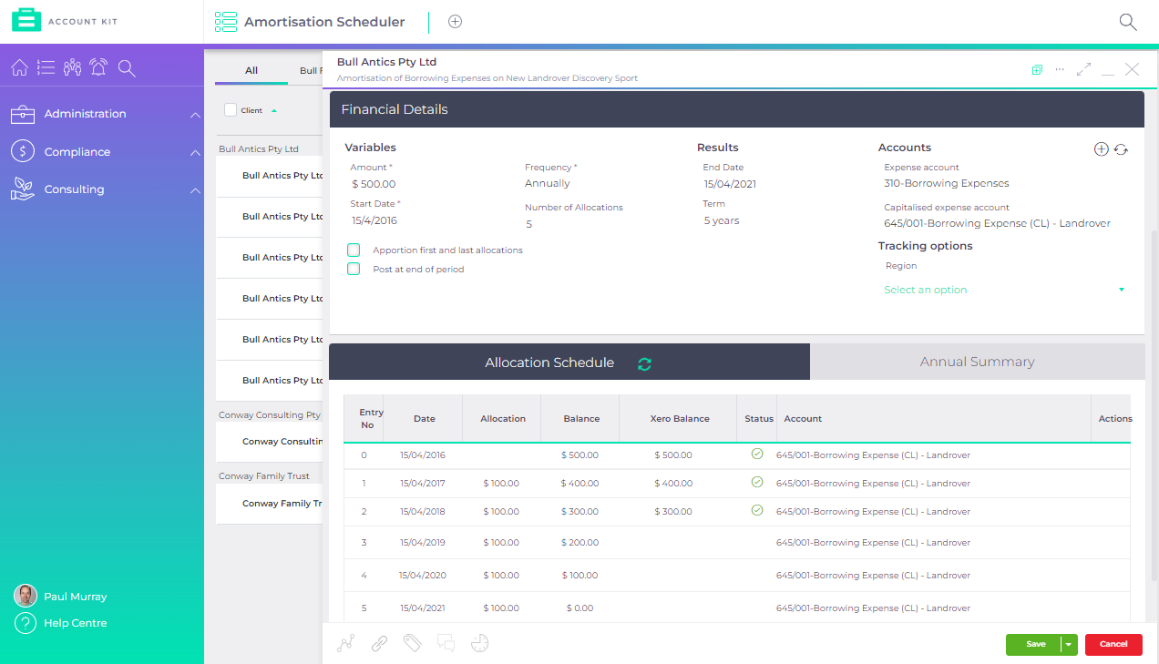Switch to the Annual Summary tab
Screen dimensions: 1159x664
[x=976, y=362]
